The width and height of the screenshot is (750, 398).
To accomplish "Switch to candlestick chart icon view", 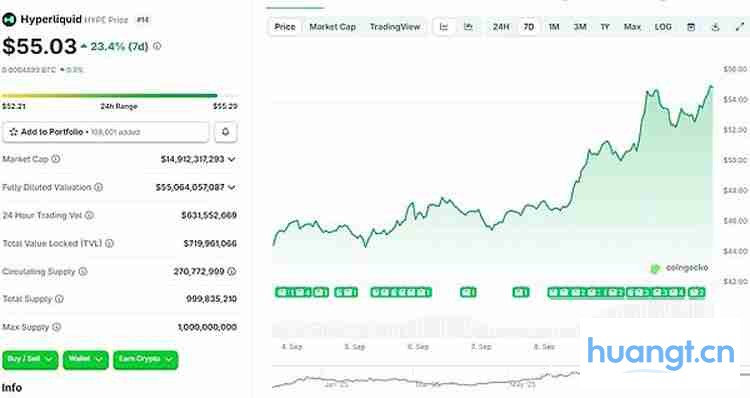I will 468,27.
